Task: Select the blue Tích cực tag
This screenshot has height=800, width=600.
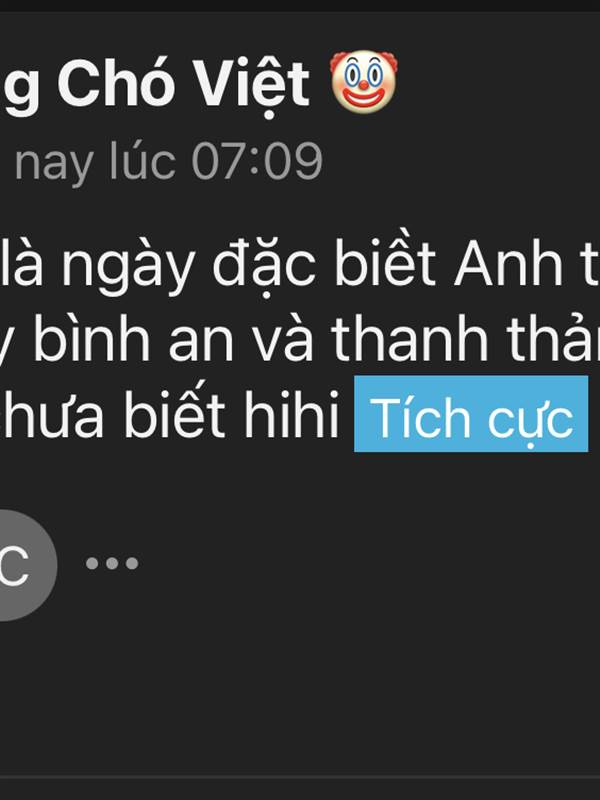Action: coord(471,414)
